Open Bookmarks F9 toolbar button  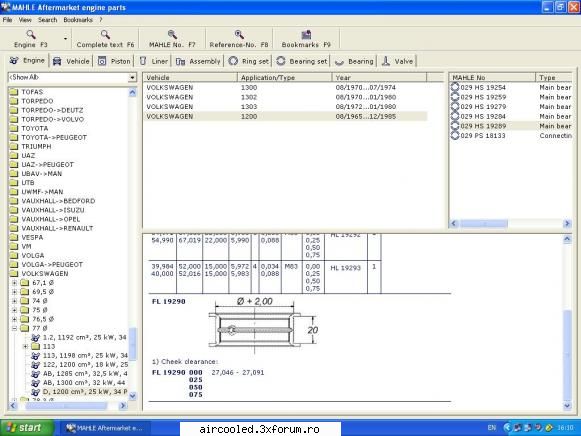pos(306,39)
